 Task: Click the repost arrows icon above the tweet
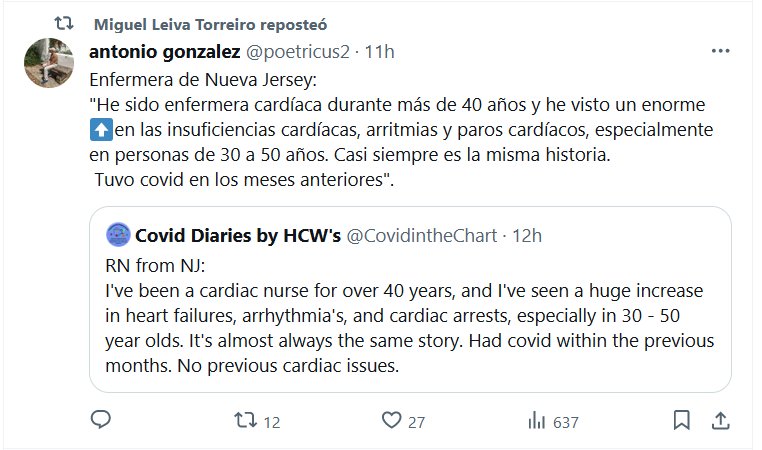[x=62, y=22]
